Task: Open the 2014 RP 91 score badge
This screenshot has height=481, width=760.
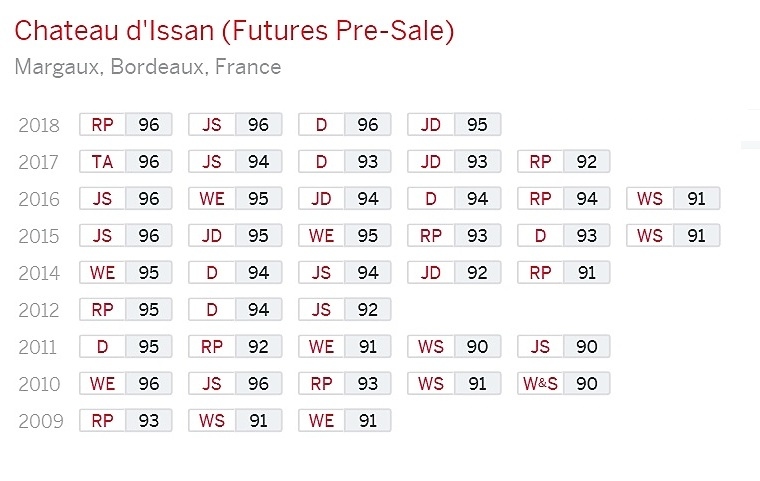Action: point(564,273)
